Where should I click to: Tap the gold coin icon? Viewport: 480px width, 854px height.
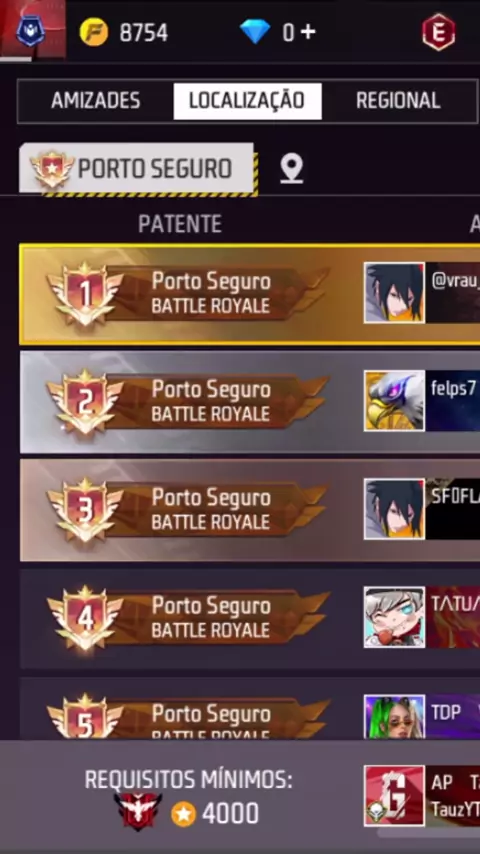click(94, 32)
